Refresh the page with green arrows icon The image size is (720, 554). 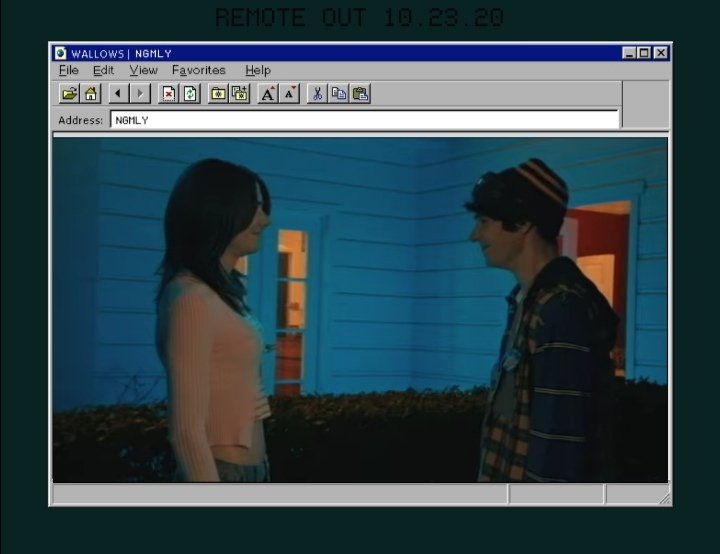tap(190, 94)
